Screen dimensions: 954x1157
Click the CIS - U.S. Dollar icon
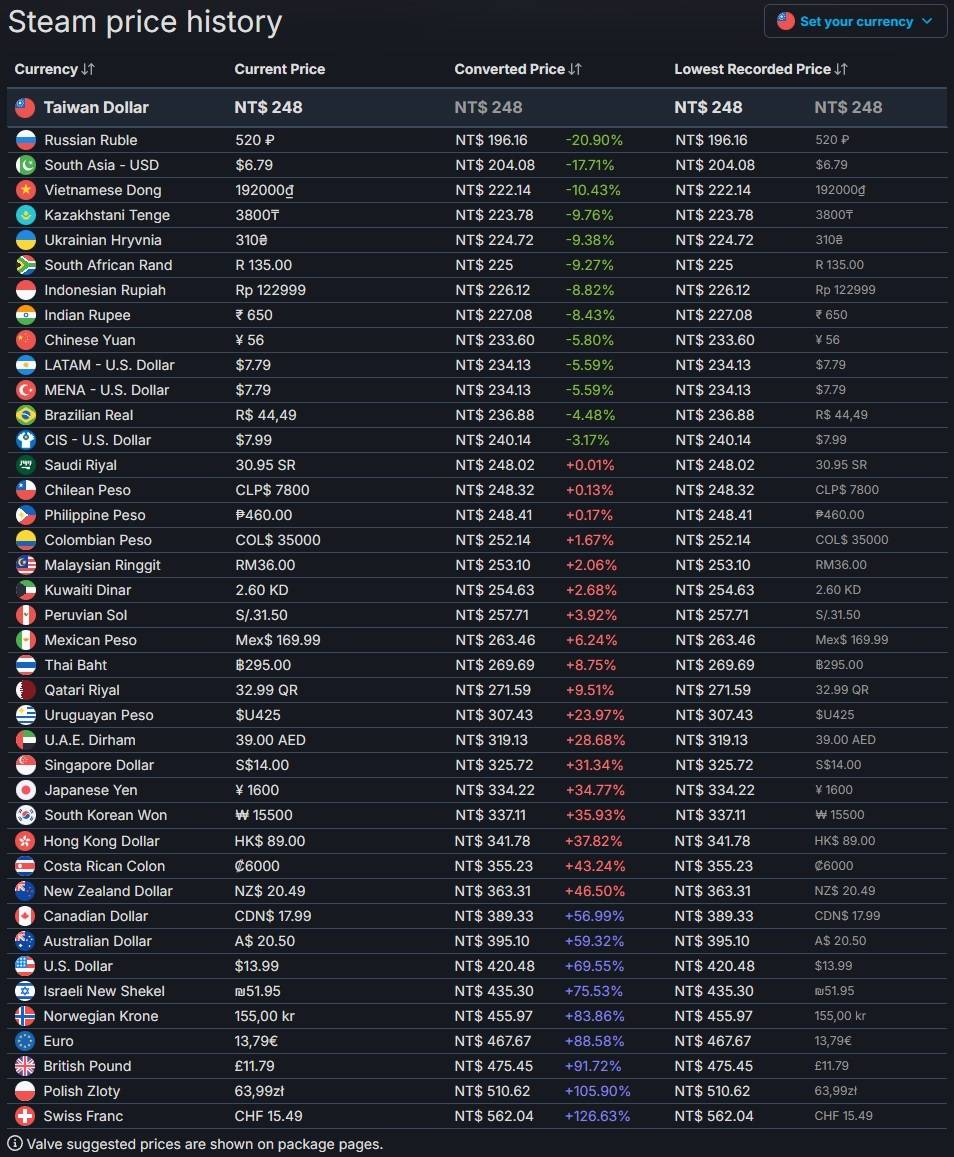[26, 441]
